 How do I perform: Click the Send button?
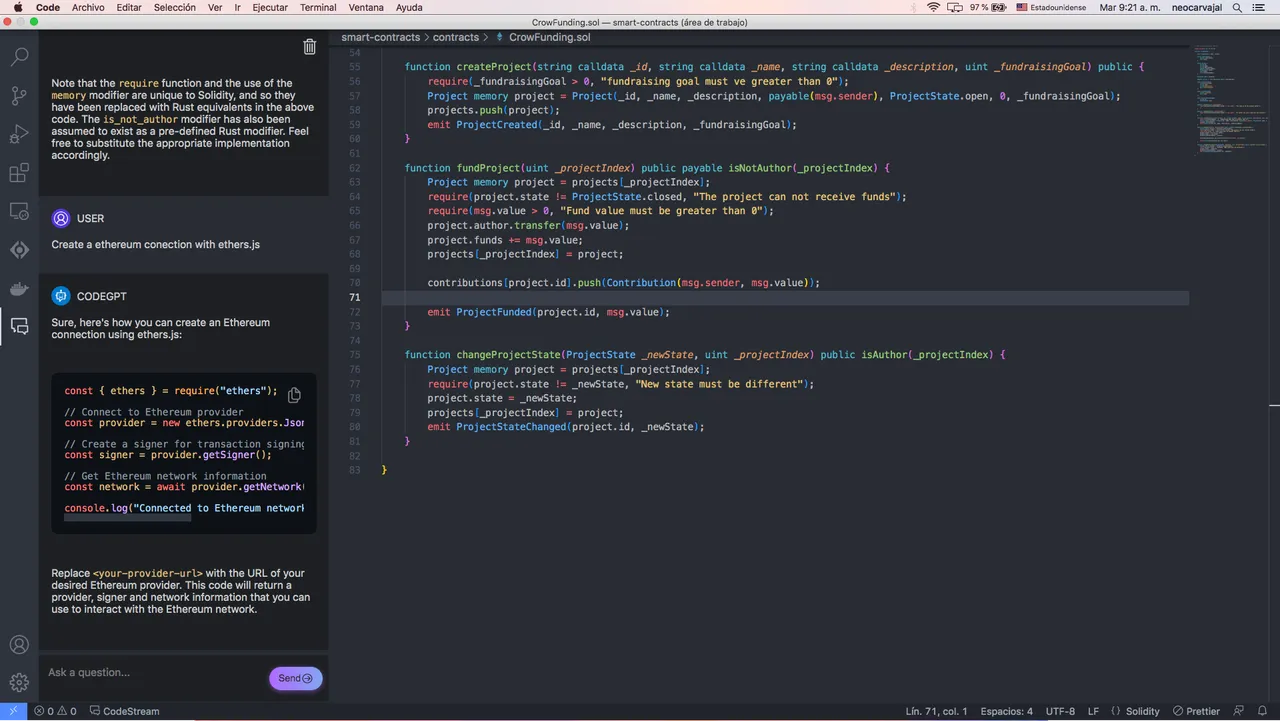(296, 678)
